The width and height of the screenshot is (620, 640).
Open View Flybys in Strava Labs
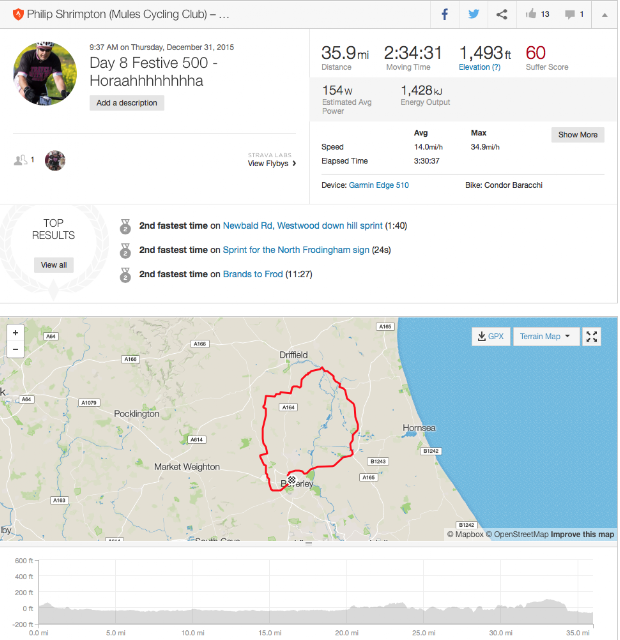coord(272,163)
